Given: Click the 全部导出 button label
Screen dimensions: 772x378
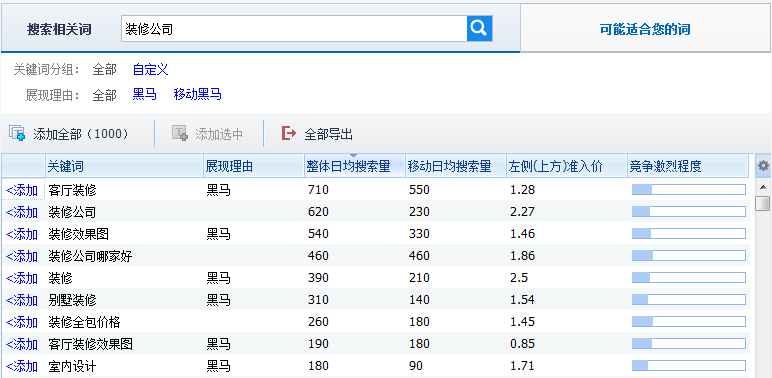Looking at the screenshot, I should pyautogui.click(x=328, y=134).
